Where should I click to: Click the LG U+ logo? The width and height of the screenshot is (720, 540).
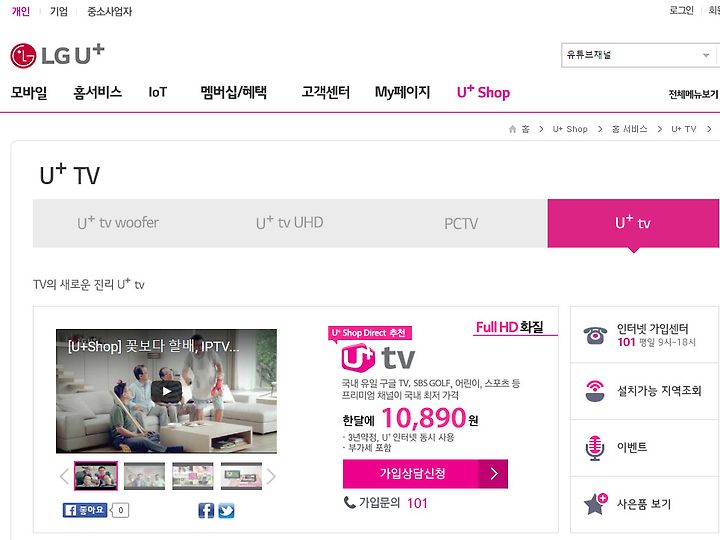(57, 56)
